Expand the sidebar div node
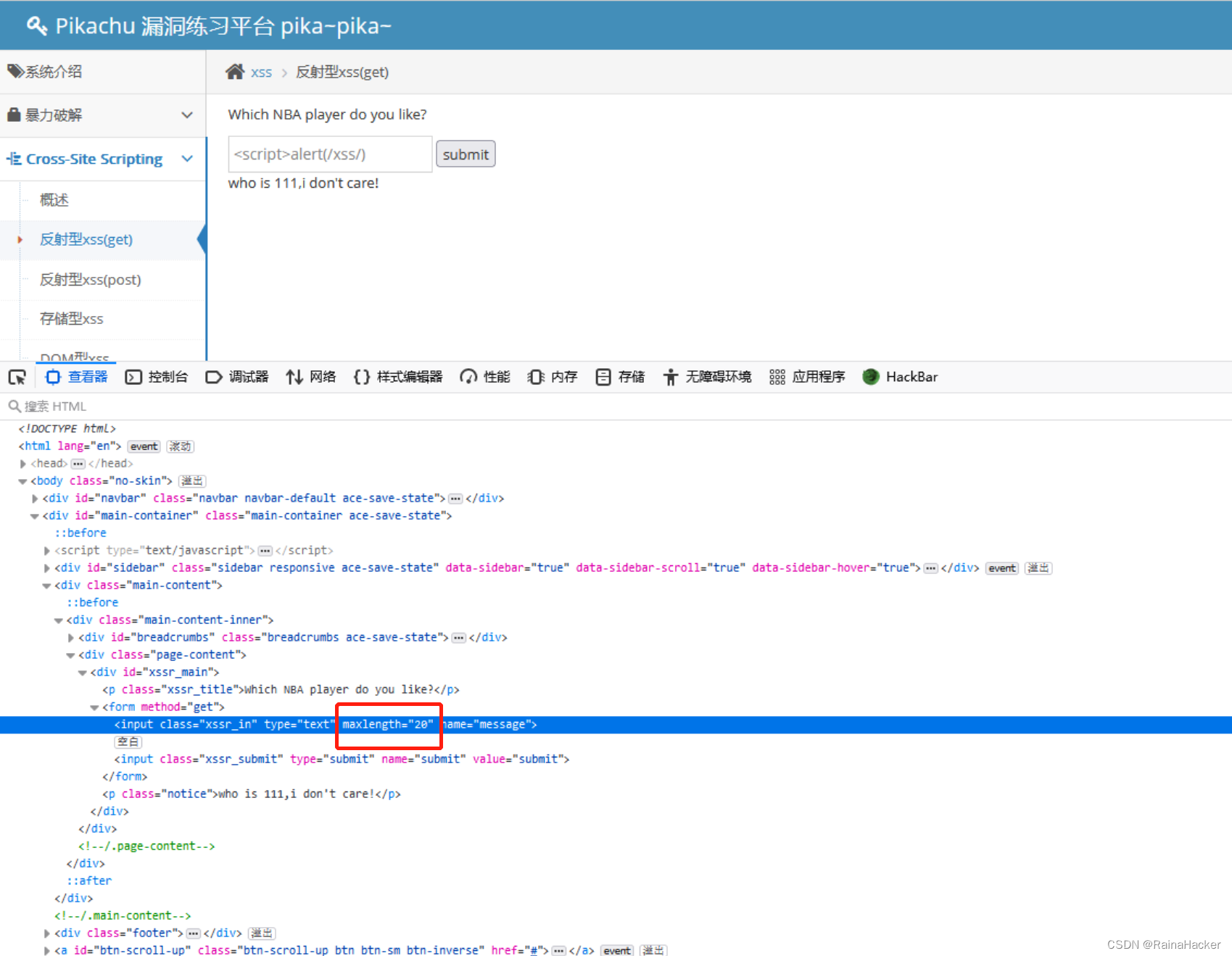1232x956 pixels. pos(47,568)
